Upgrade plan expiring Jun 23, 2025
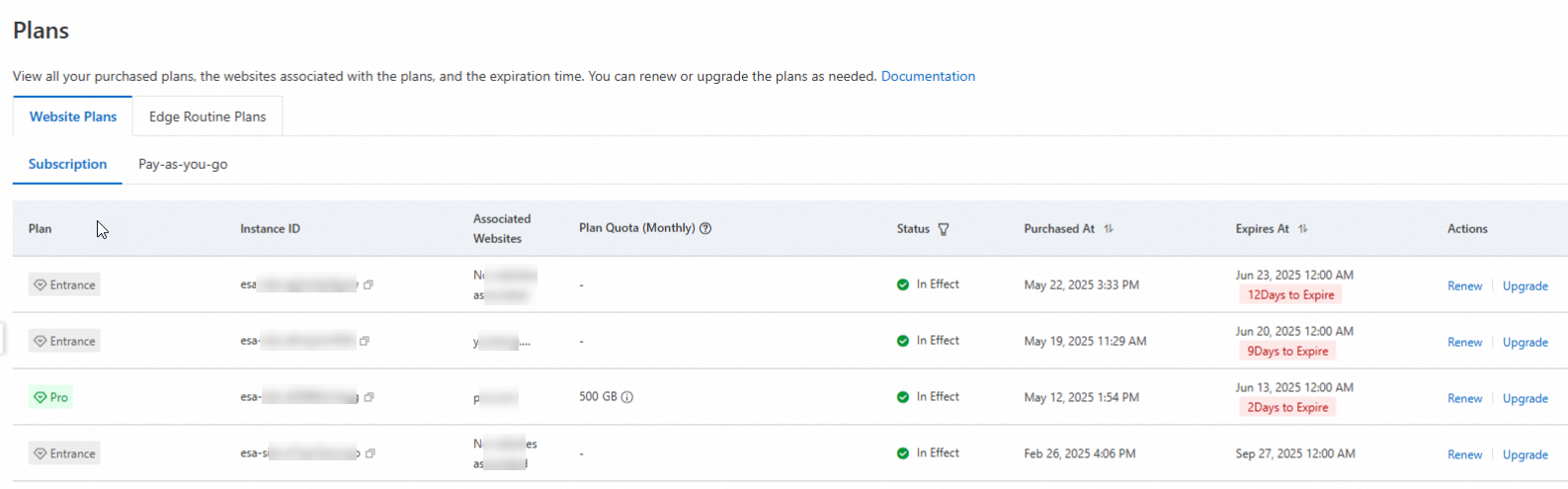This screenshot has width=1568, height=489. [1525, 285]
